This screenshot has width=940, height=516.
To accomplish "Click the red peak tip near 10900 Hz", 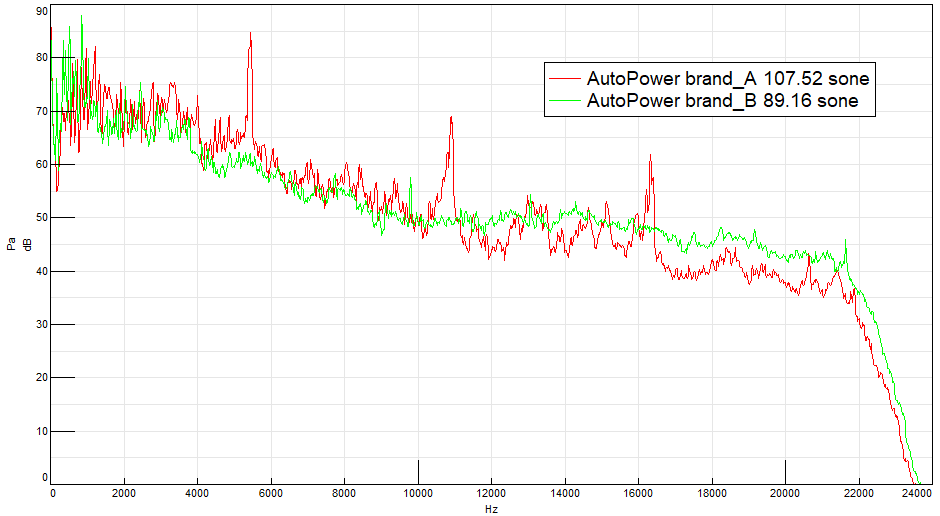I will click(451, 118).
